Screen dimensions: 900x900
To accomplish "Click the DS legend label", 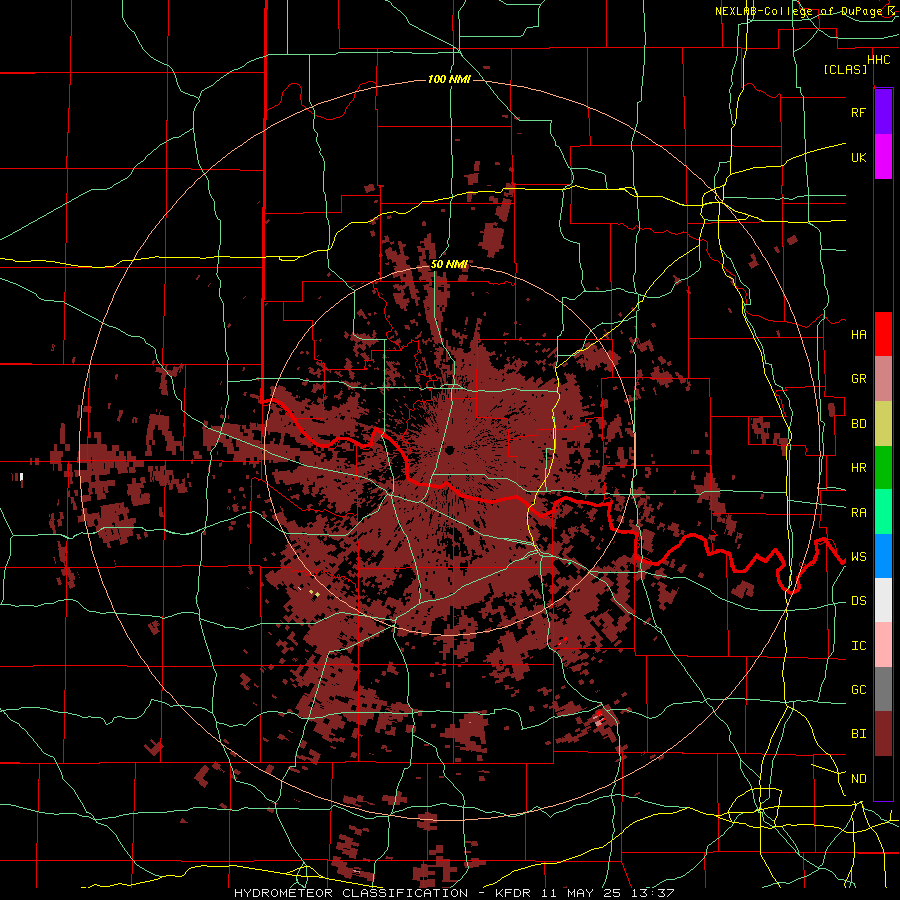I will pyautogui.click(x=858, y=601).
